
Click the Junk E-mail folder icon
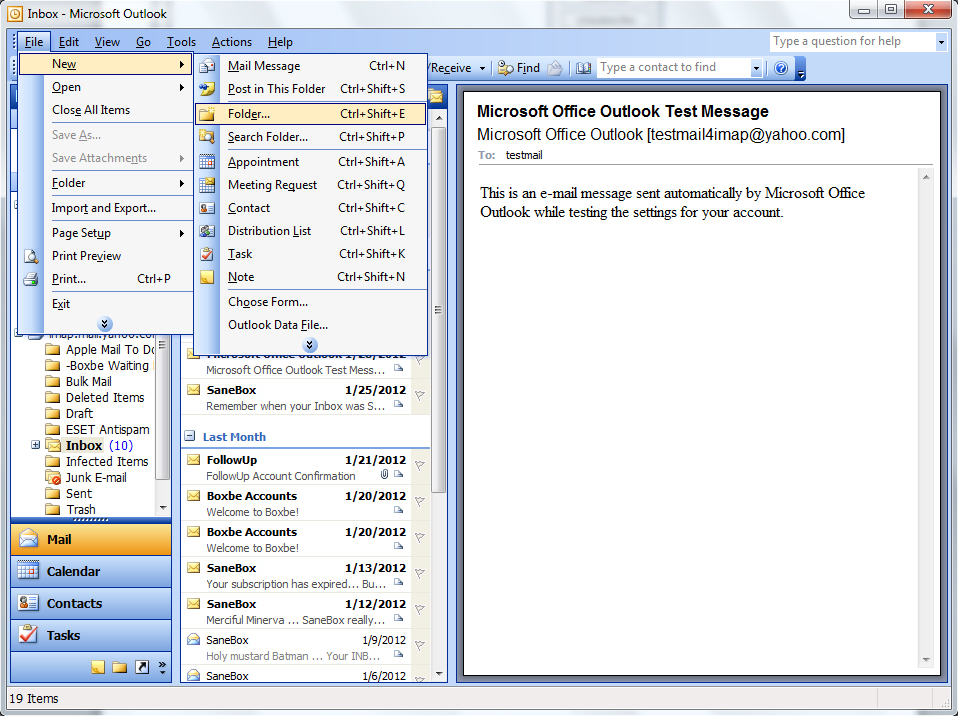(53, 478)
